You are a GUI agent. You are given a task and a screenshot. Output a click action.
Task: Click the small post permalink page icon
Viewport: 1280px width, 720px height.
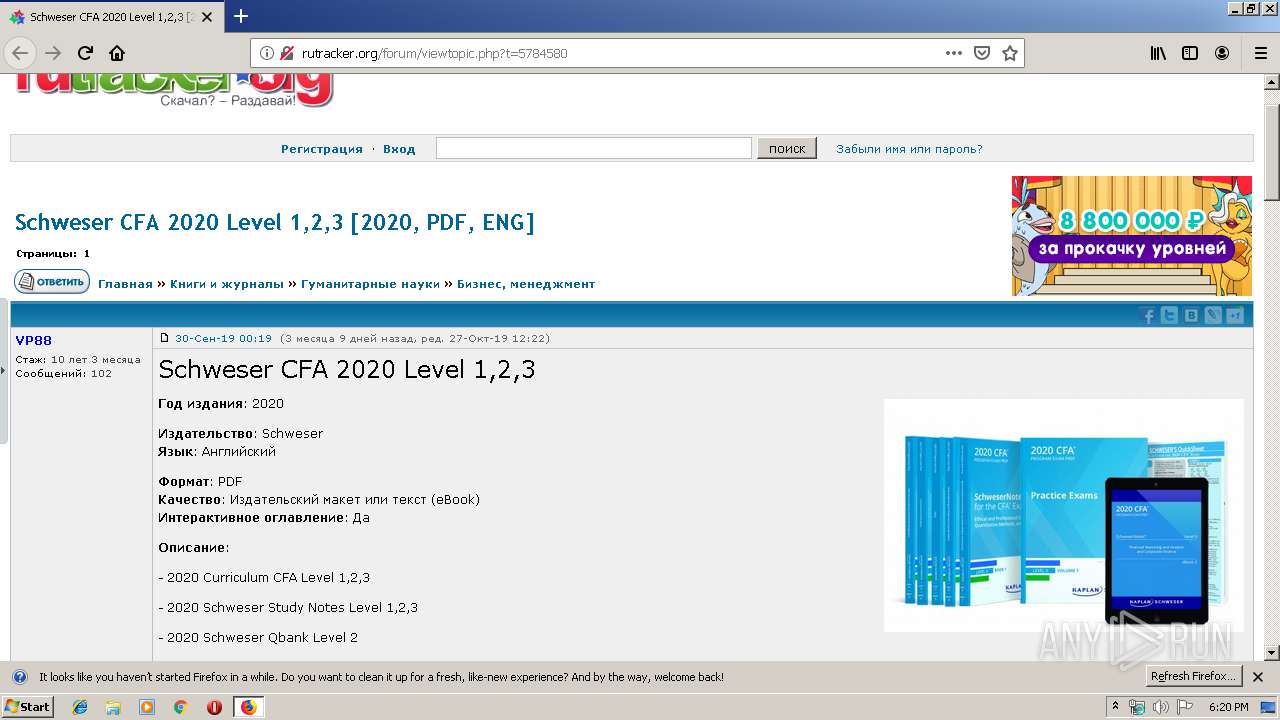(x=165, y=338)
